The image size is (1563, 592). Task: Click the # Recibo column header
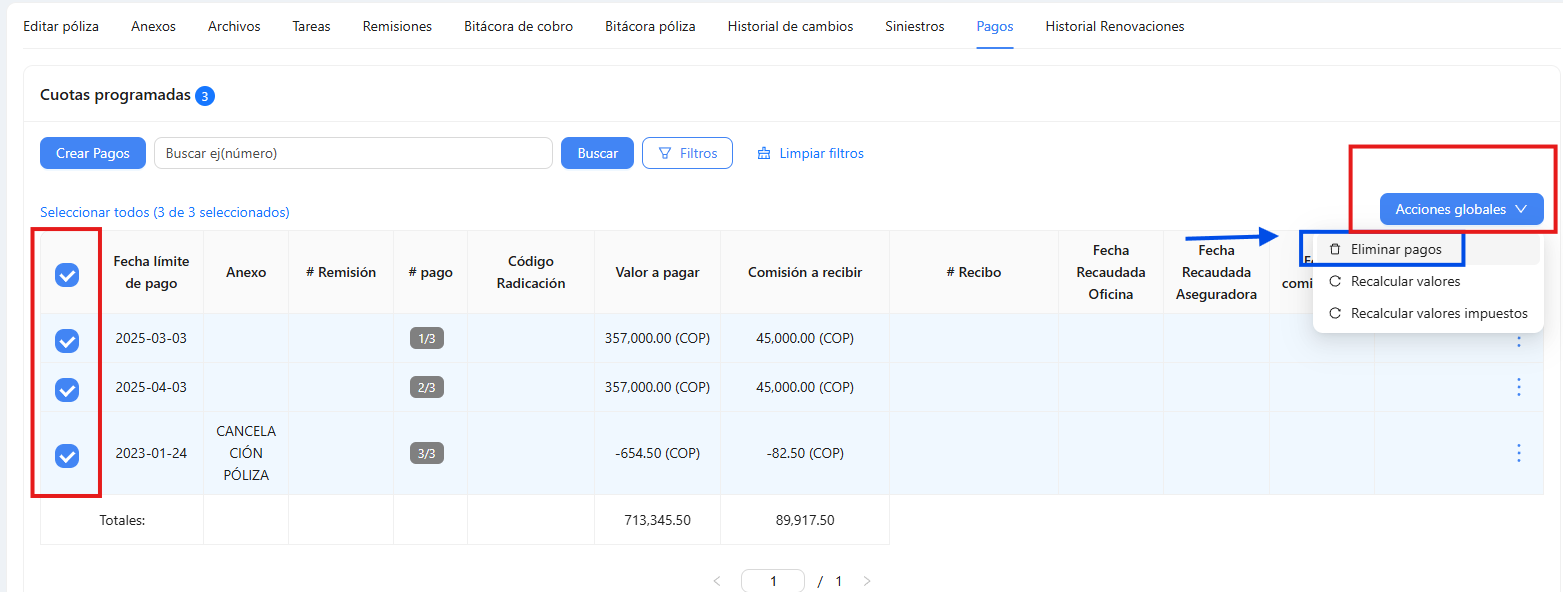click(974, 272)
